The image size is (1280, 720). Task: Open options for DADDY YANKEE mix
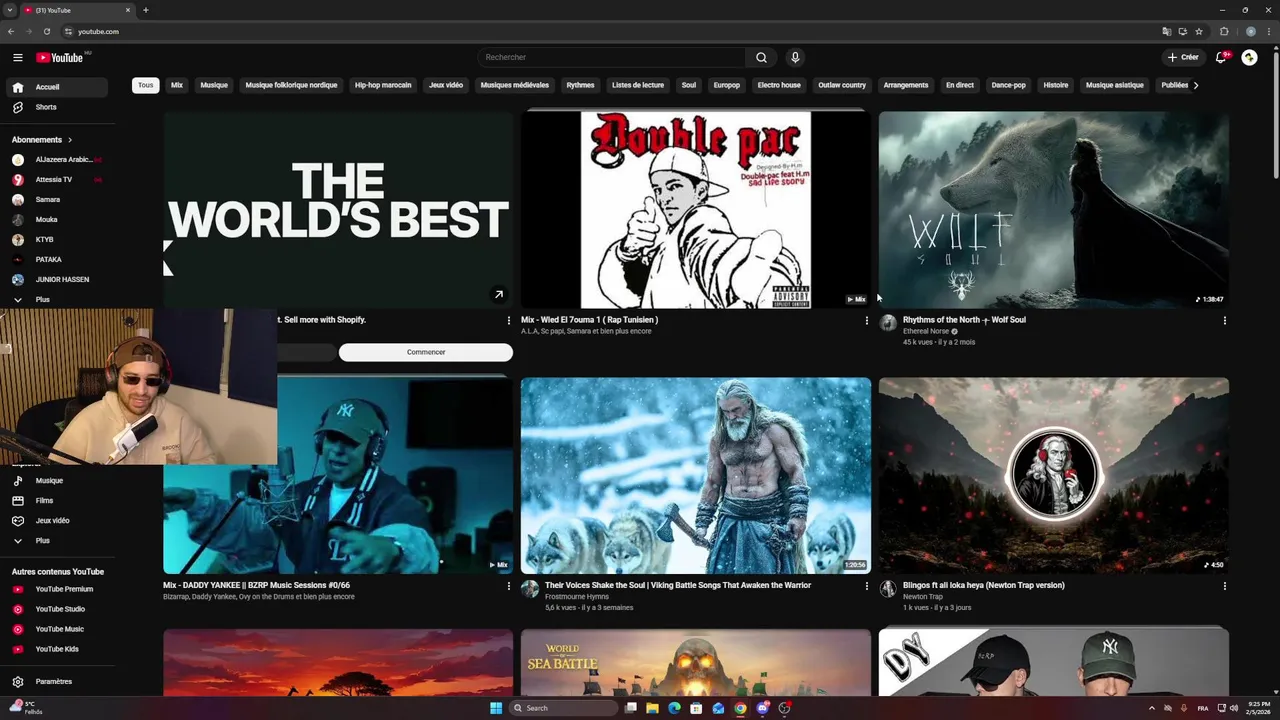point(508,586)
